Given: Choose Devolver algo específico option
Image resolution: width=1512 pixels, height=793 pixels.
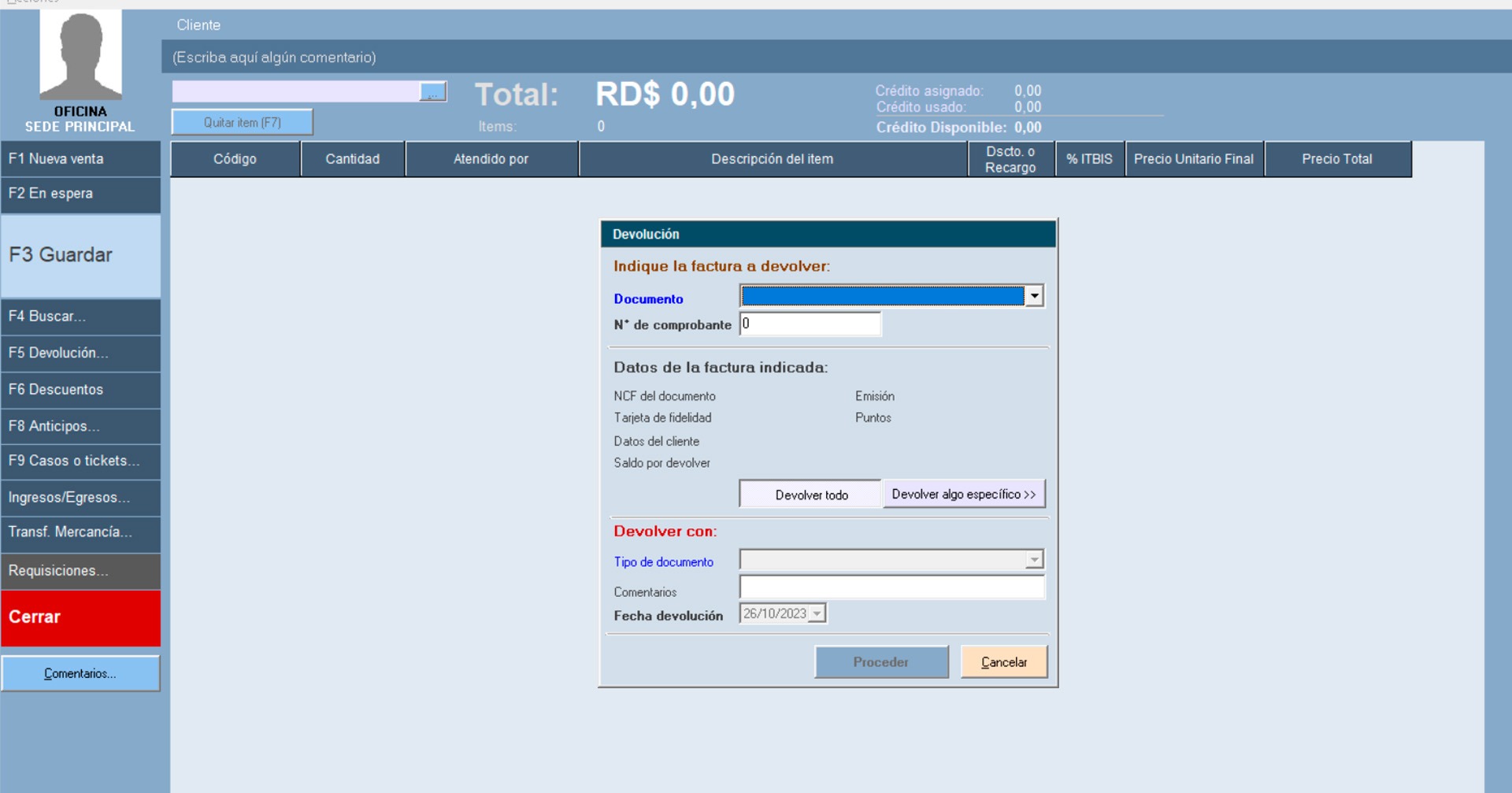Looking at the screenshot, I should (964, 495).
